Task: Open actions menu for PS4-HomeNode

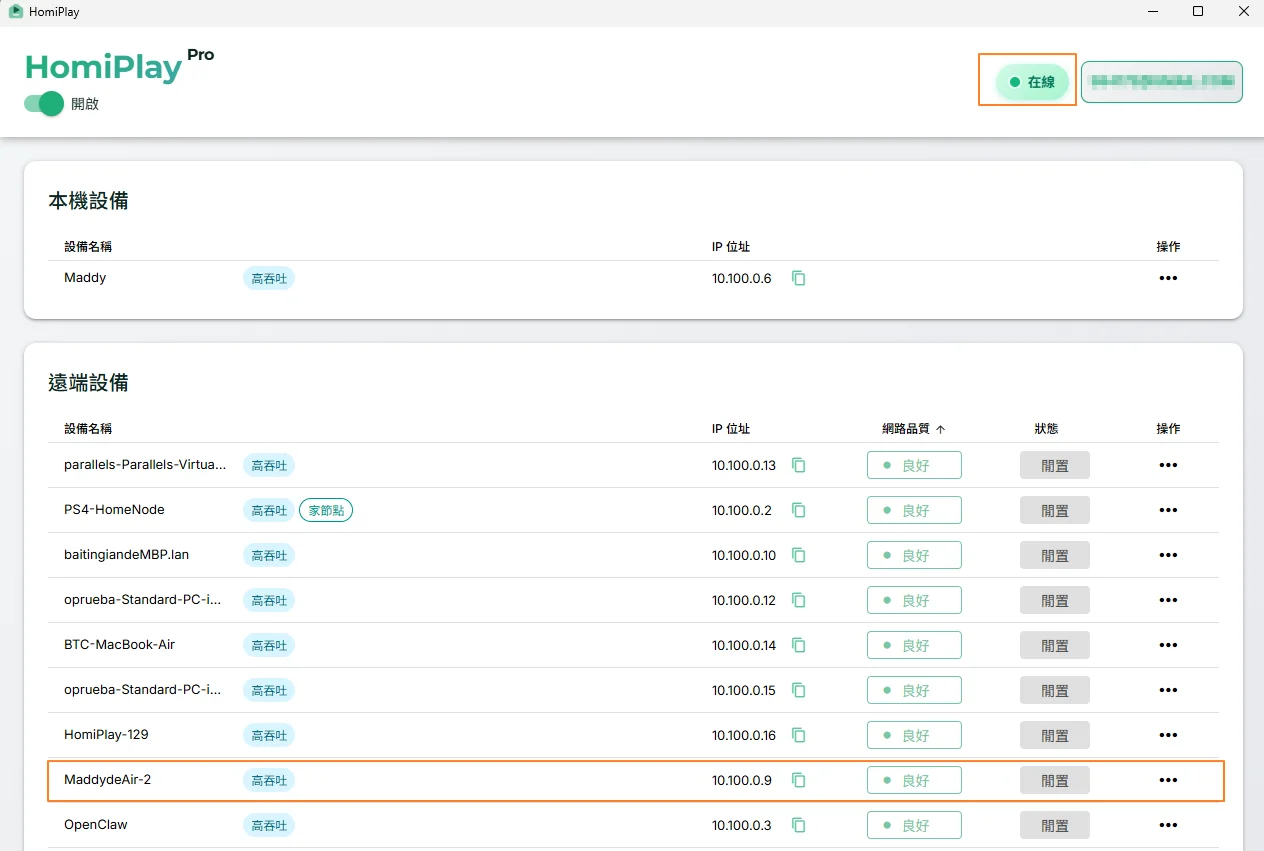Action: pyautogui.click(x=1168, y=510)
